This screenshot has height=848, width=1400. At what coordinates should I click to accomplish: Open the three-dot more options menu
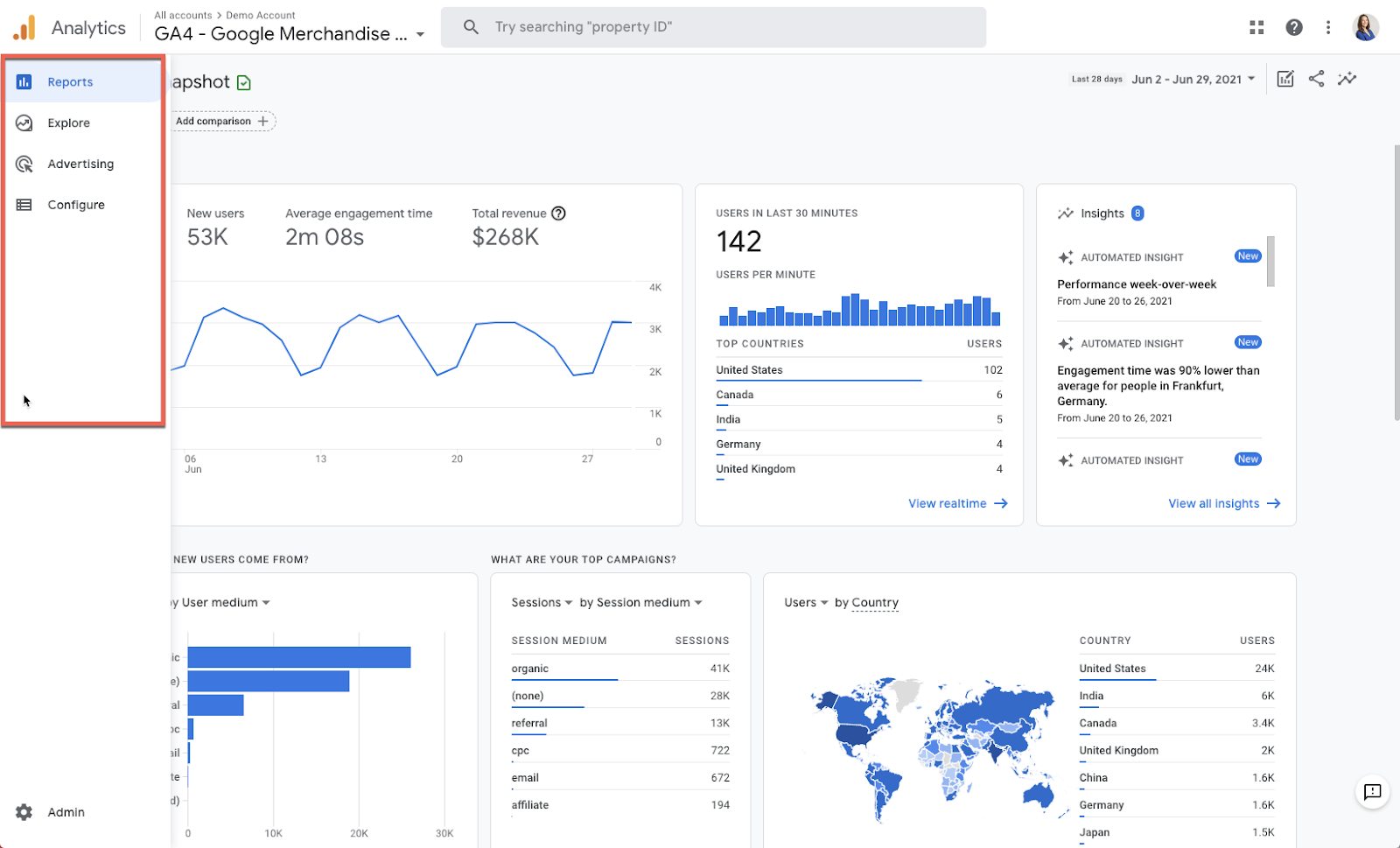[x=1328, y=27]
